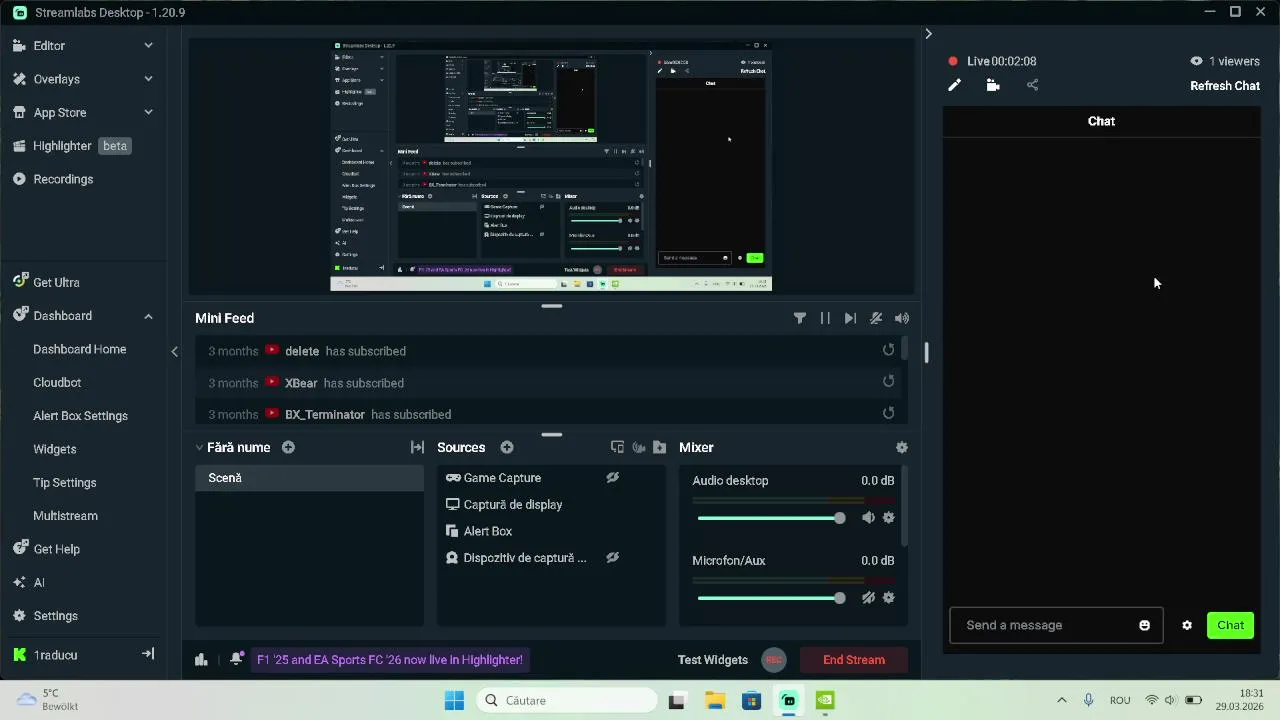
Task: Open the Fără nume scene collection dropdown
Action: click(233, 447)
